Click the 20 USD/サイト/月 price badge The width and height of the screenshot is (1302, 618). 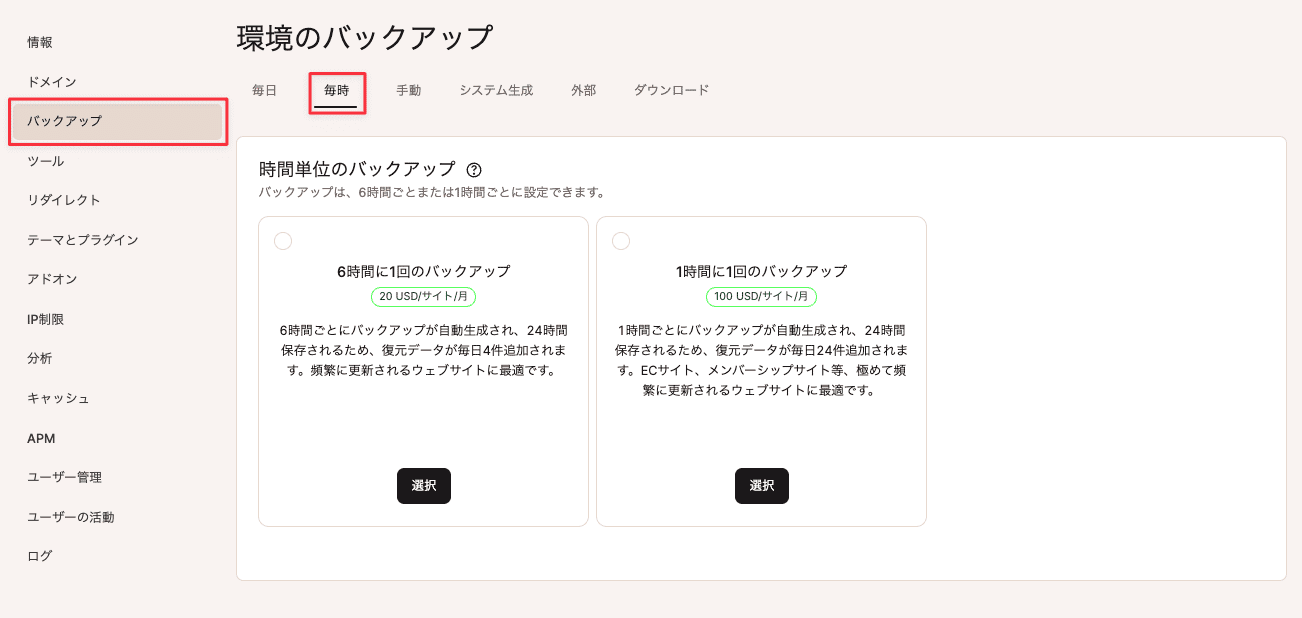423,296
